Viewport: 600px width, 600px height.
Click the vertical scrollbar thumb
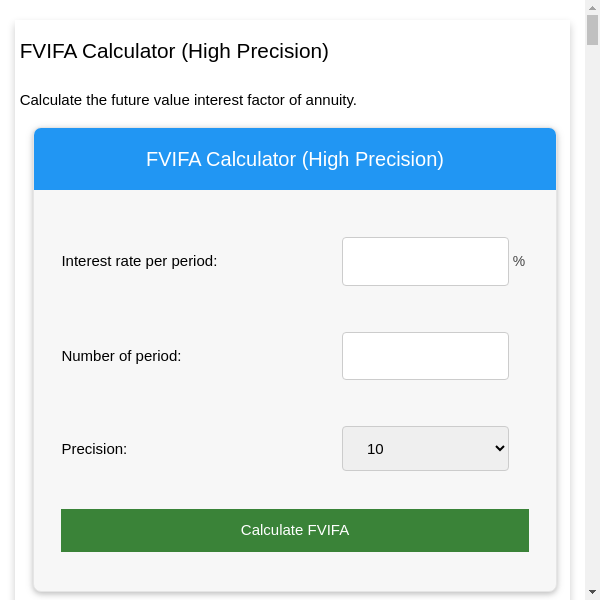pyautogui.click(x=592, y=30)
